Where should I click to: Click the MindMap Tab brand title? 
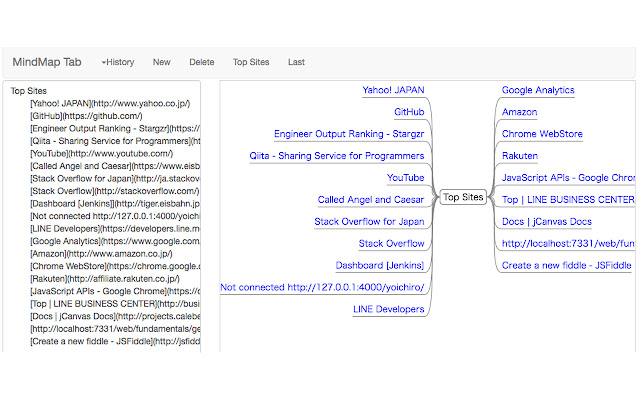47,62
